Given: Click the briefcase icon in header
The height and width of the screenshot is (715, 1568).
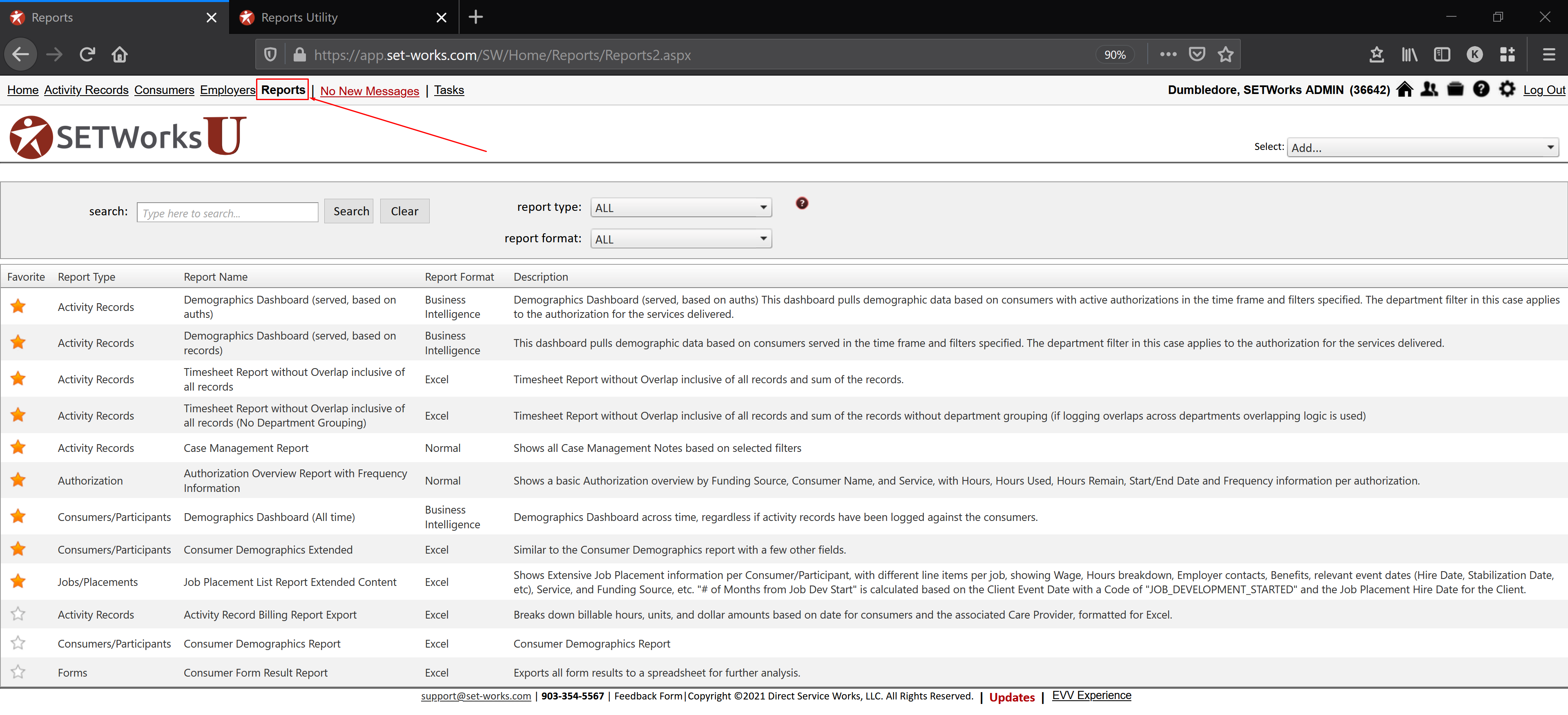Looking at the screenshot, I should coord(1455,89).
